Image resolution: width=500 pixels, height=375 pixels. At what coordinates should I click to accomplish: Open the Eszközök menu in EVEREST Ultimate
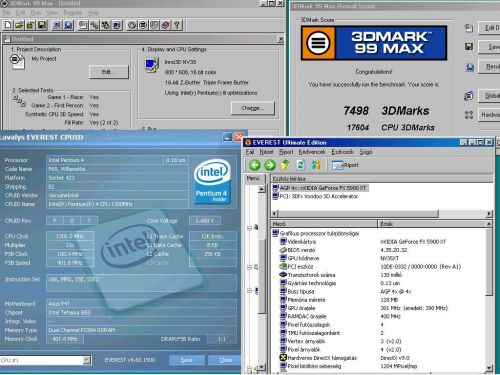[x=342, y=152]
